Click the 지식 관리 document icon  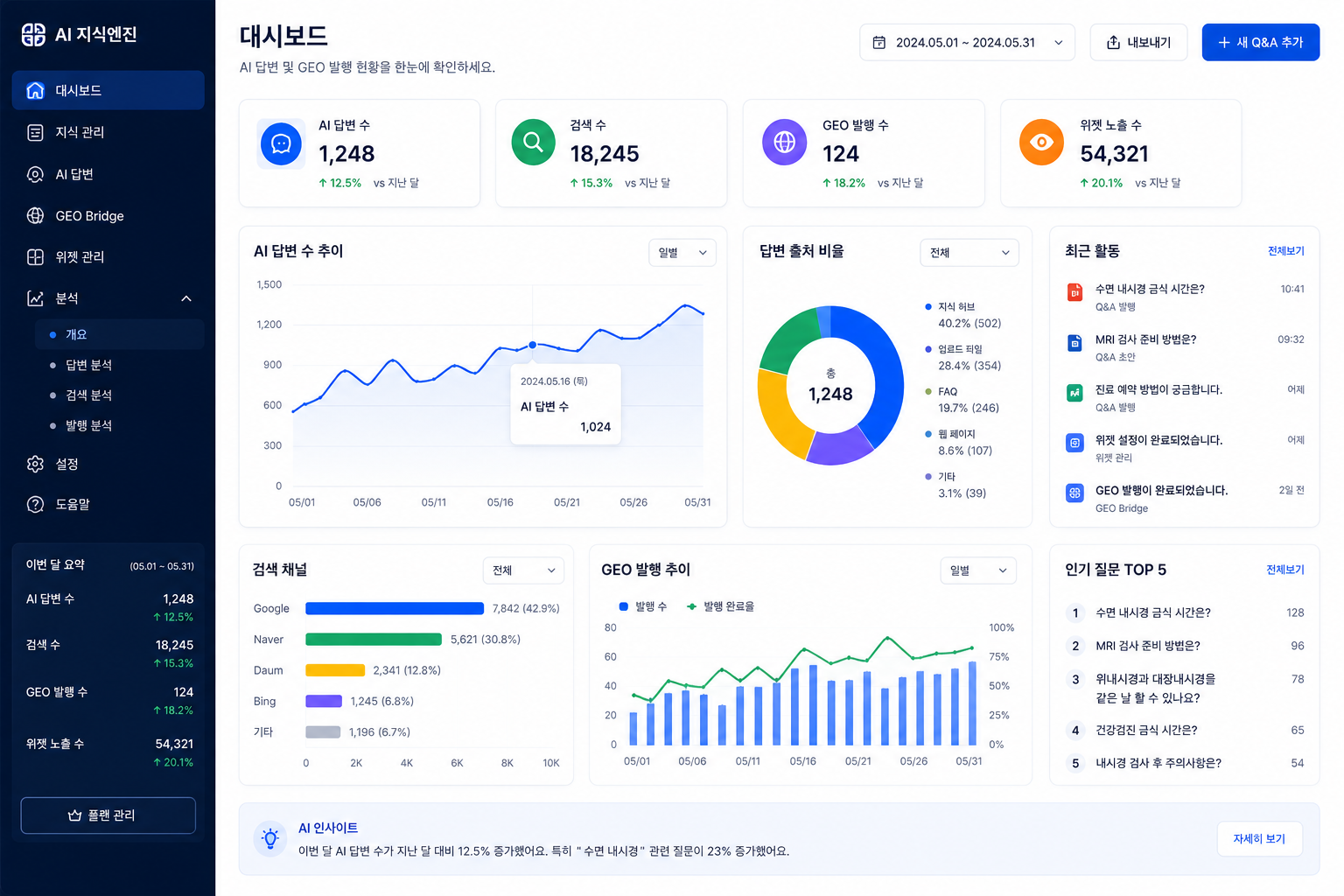coord(35,132)
